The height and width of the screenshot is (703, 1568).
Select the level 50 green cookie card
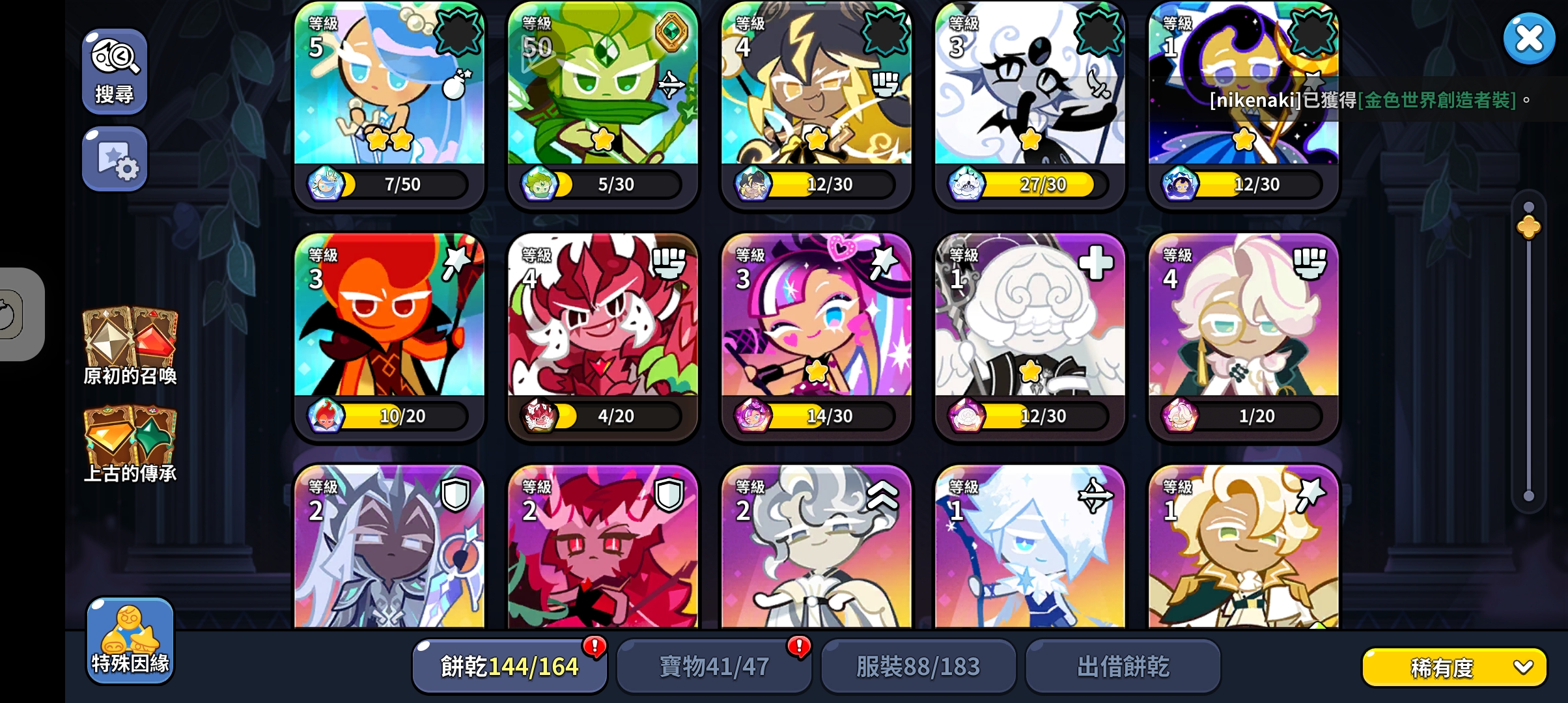pyautogui.click(x=603, y=105)
